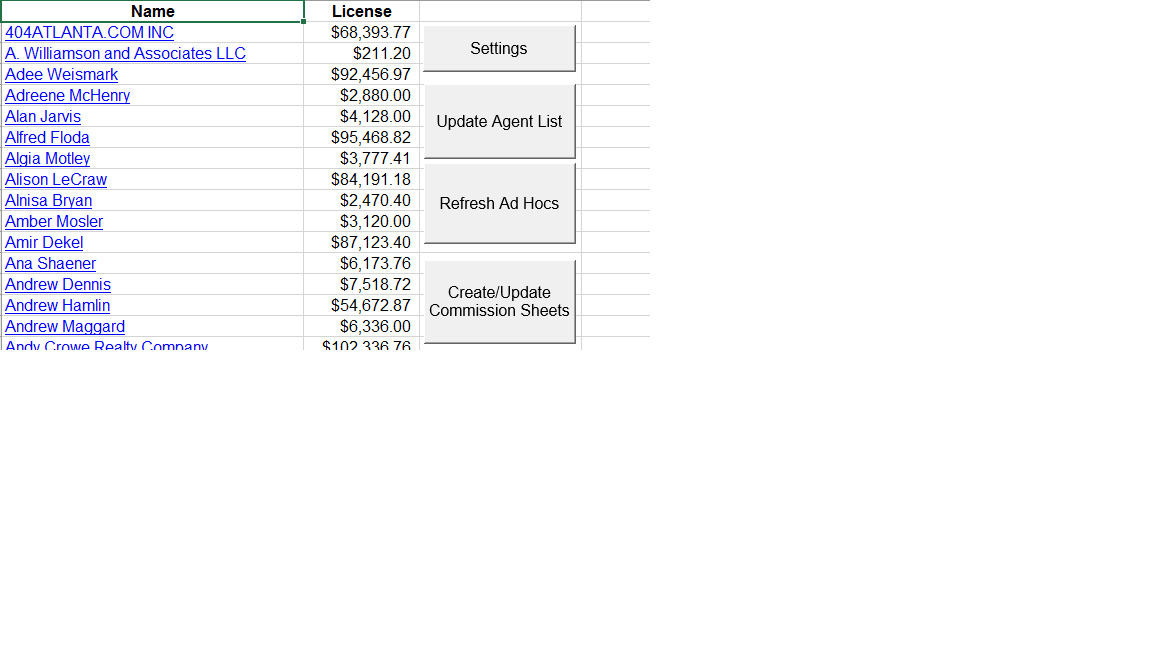Click the Refresh Ad Hocs button
1152x648 pixels.
tap(499, 203)
